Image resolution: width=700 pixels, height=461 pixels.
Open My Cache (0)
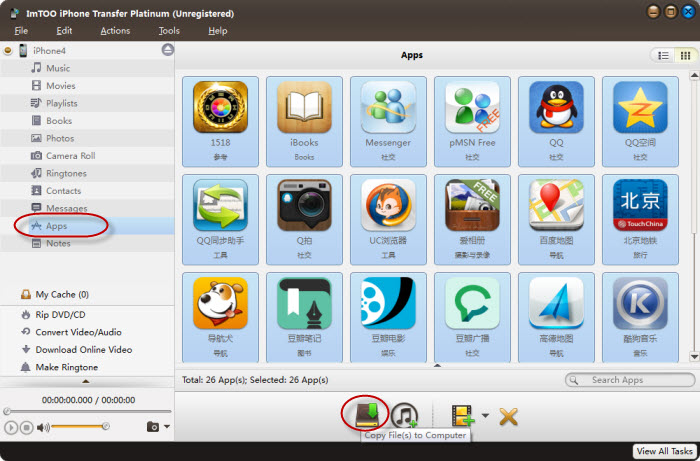pos(55,295)
